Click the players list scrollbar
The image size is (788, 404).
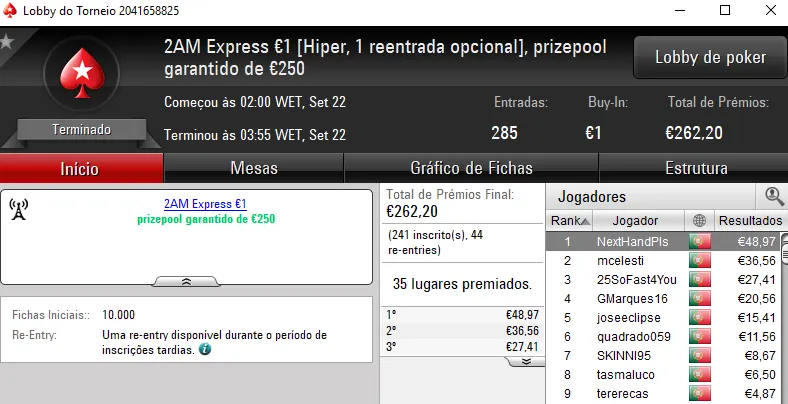[783, 320]
